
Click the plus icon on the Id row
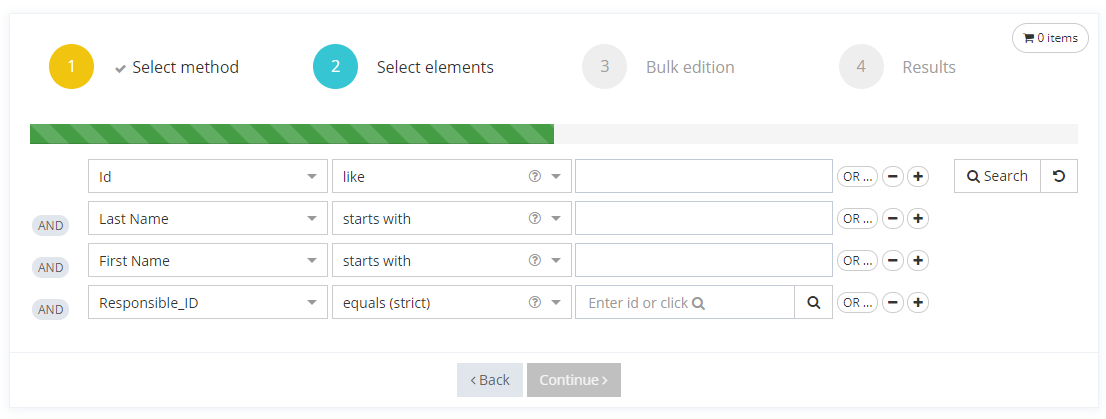point(918,176)
